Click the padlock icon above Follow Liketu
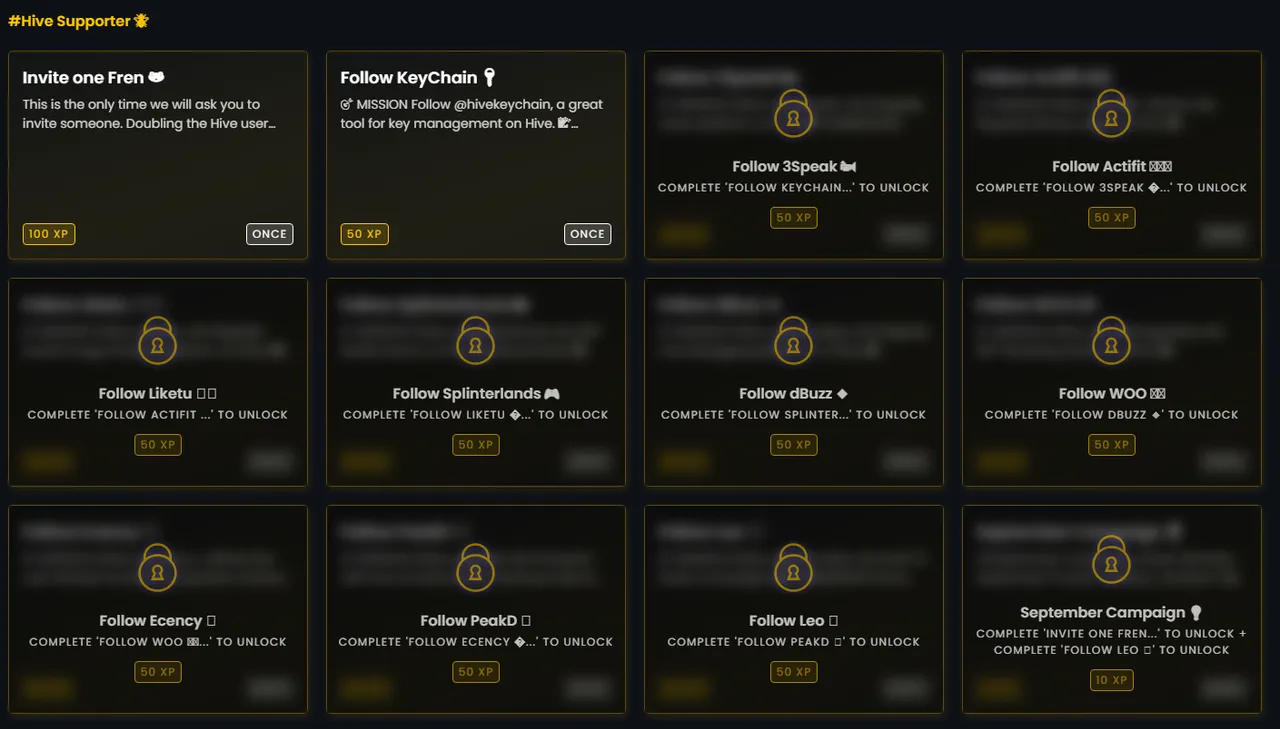 tap(157, 341)
